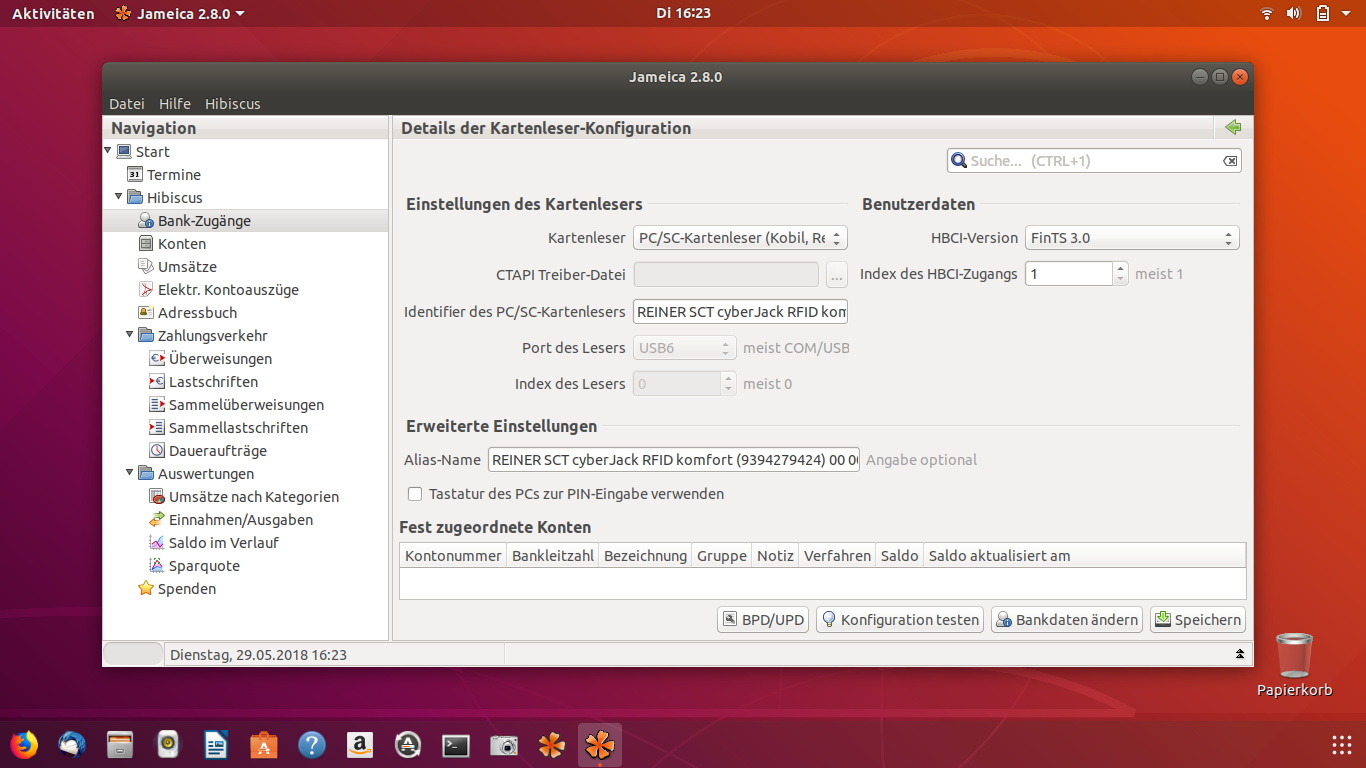Open Sammellastschriften icon

click(157, 428)
